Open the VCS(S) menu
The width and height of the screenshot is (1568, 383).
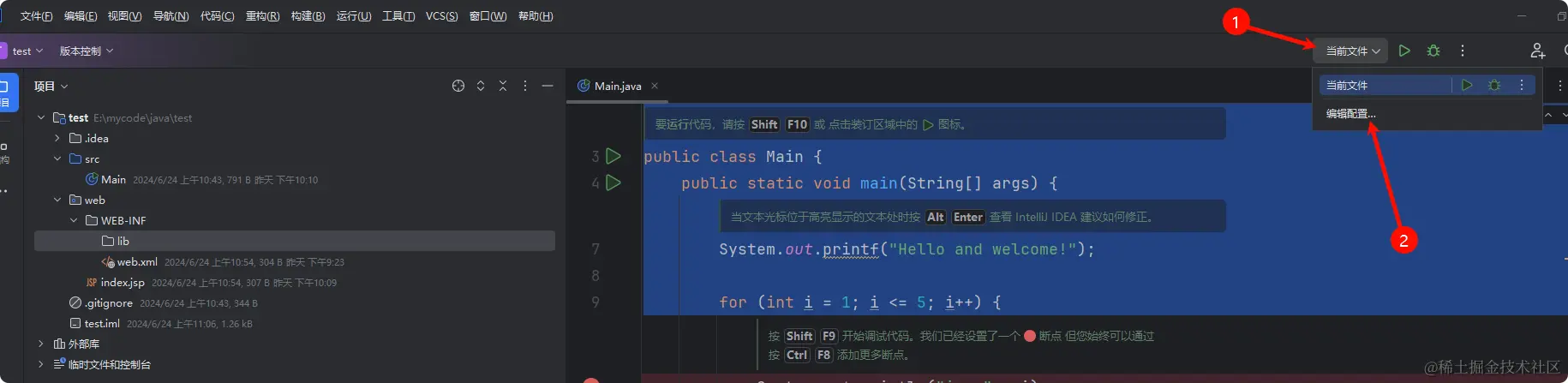click(442, 16)
